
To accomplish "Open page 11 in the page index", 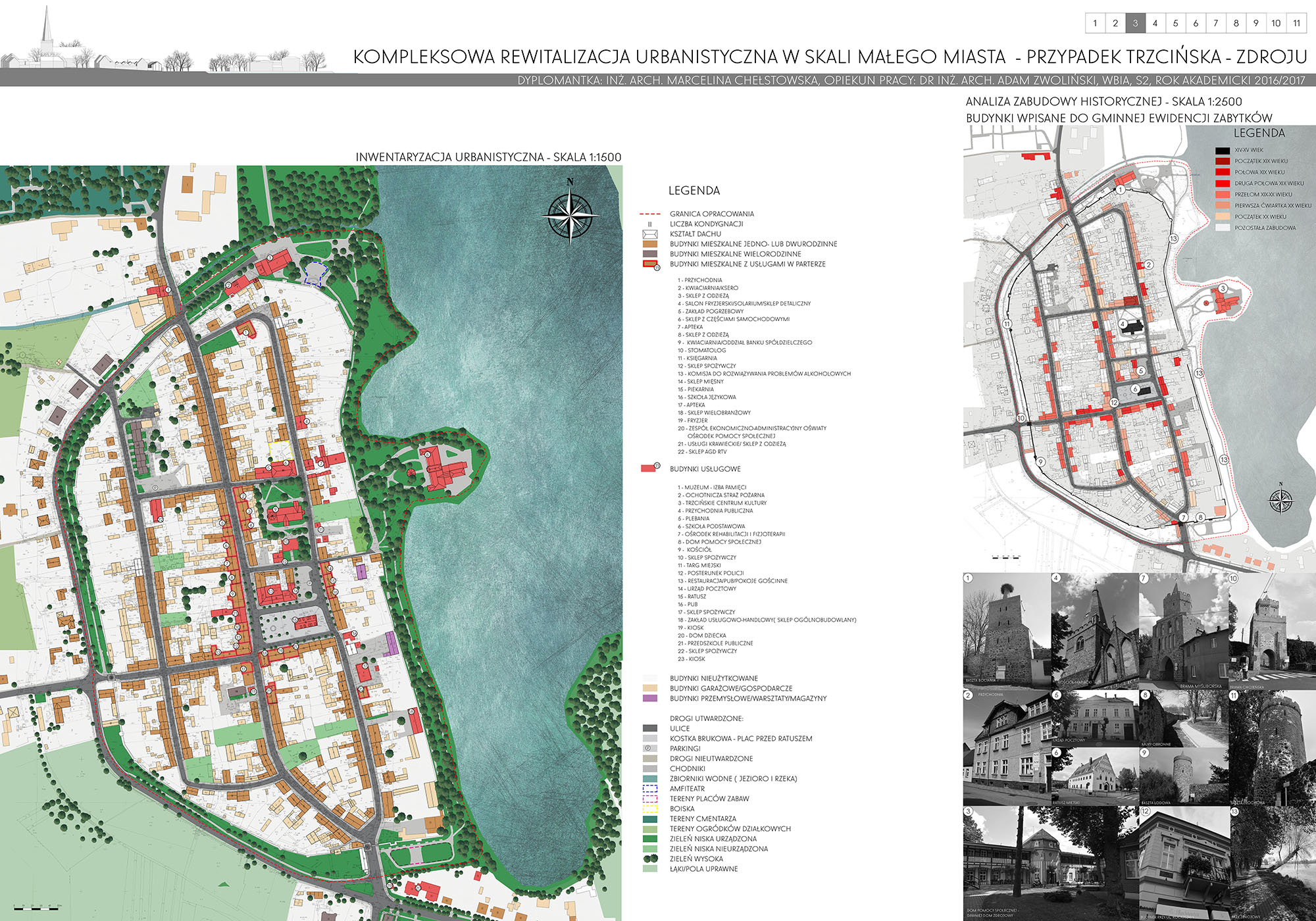I will coord(1296,23).
